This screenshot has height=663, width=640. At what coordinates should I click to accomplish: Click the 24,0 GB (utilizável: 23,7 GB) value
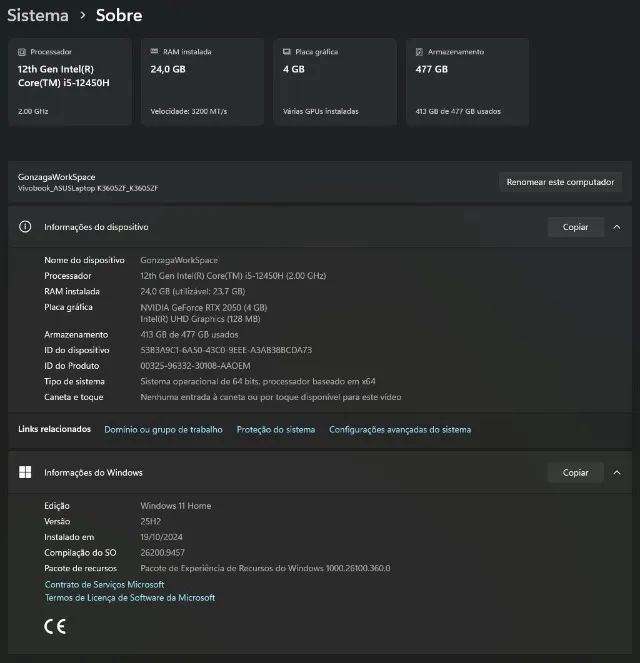193,291
